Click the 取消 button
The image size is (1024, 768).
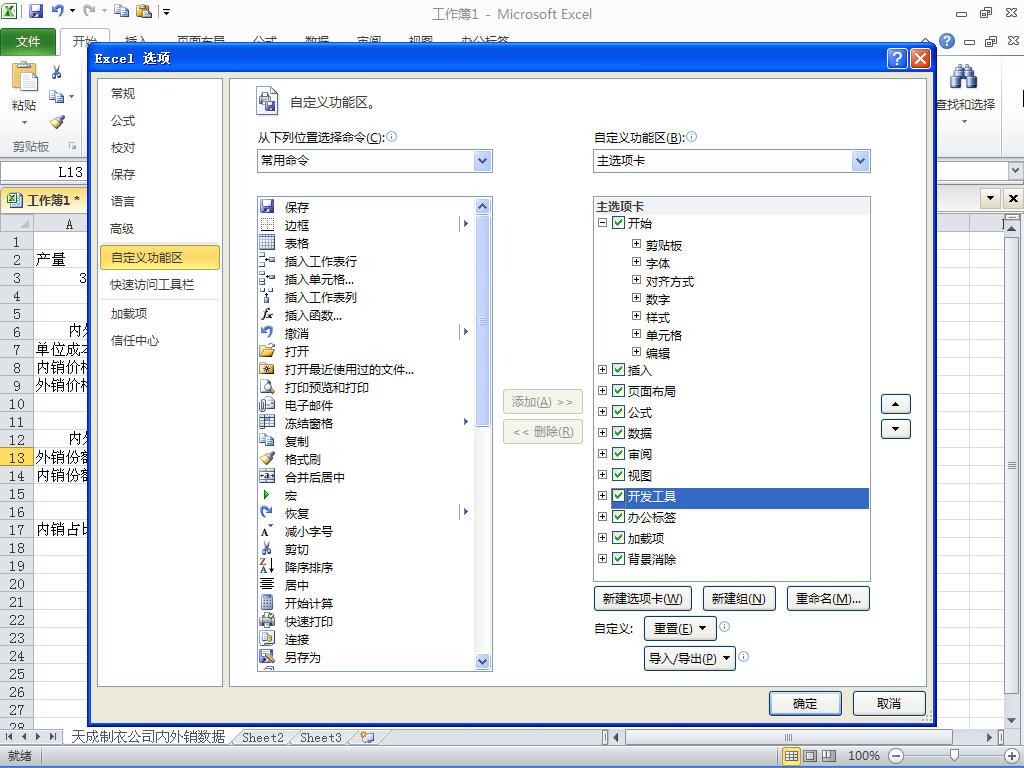point(889,703)
